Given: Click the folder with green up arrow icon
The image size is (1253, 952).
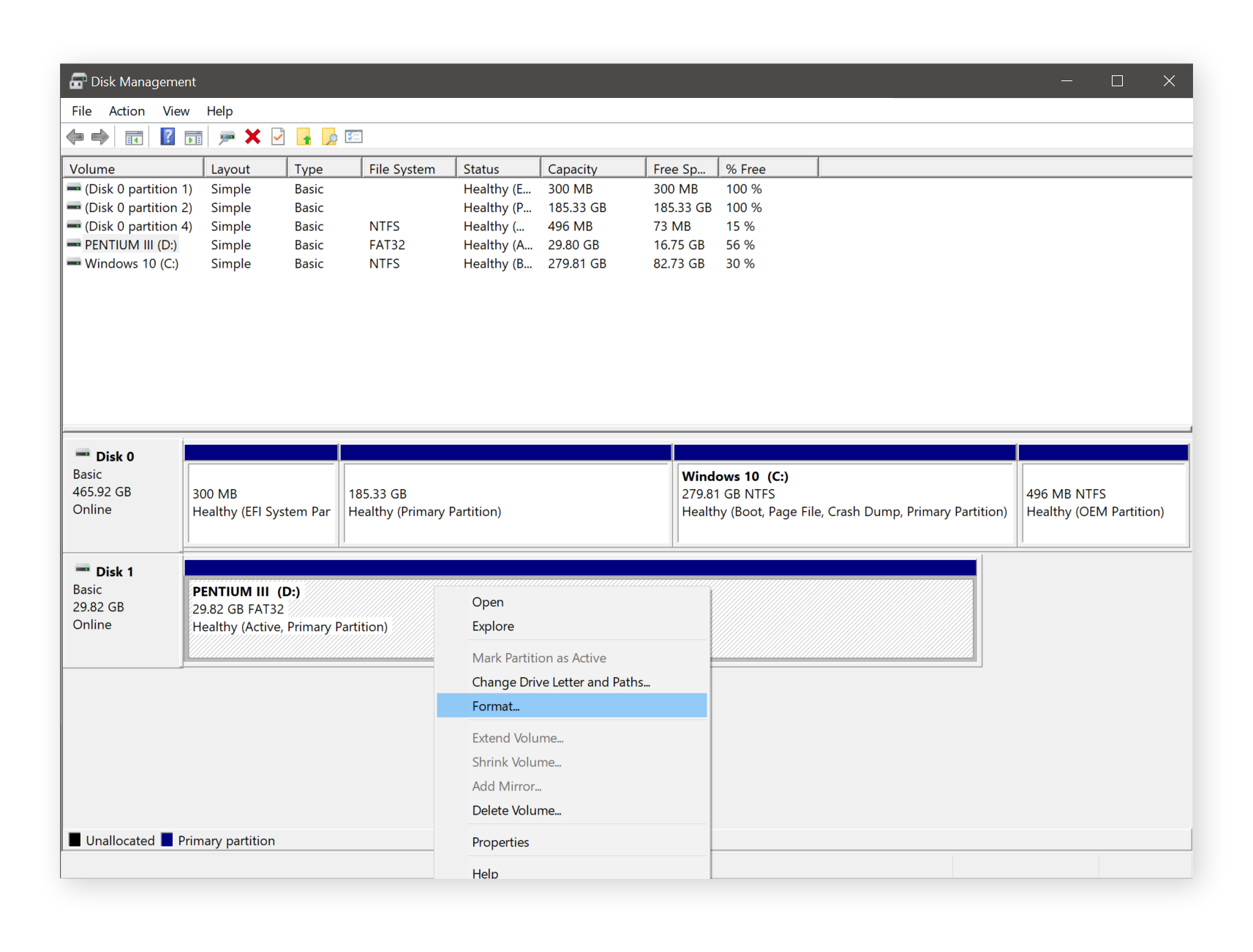Looking at the screenshot, I should coord(304,137).
